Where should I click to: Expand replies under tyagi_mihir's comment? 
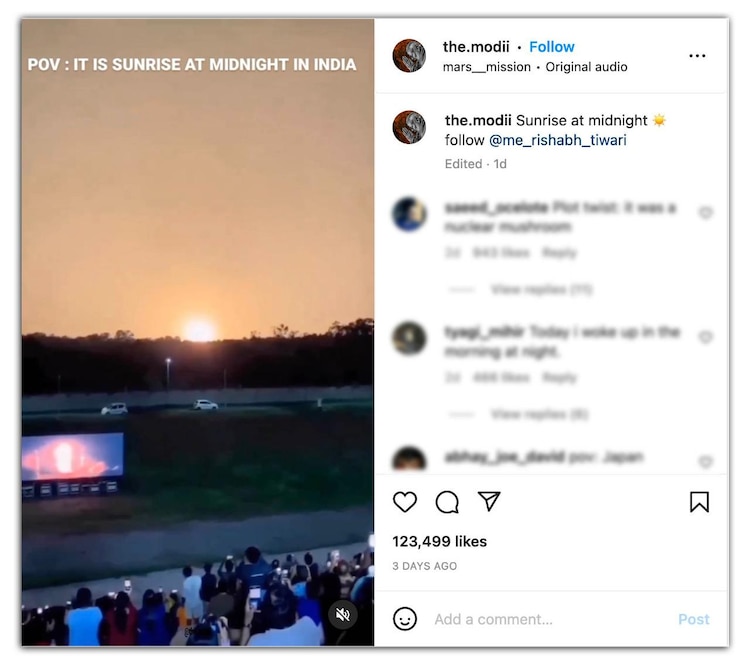[539, 414]
